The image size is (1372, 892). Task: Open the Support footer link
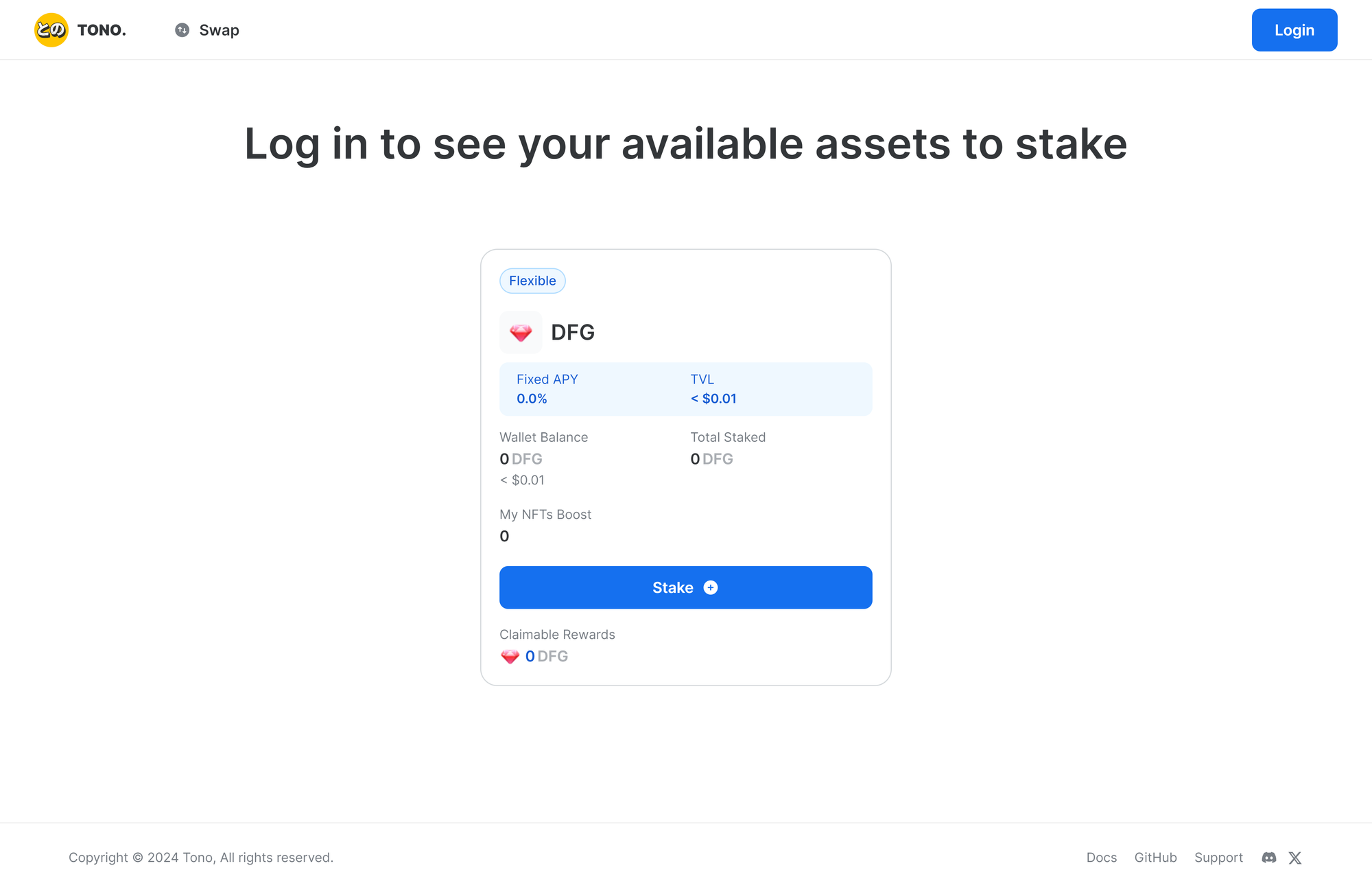click(1218, 858)
